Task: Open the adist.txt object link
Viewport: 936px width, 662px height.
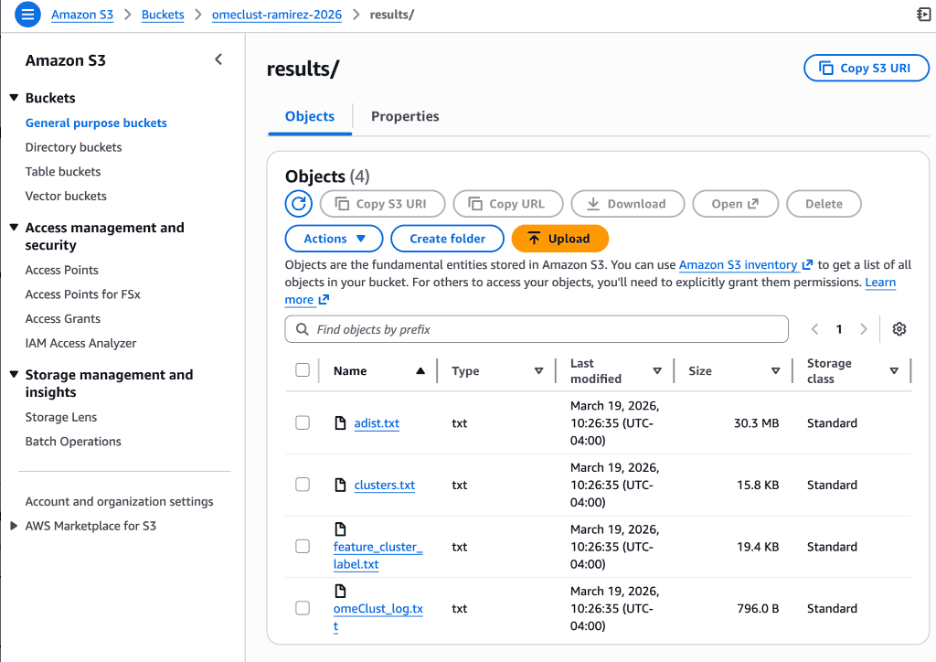Action: [377, 423]
